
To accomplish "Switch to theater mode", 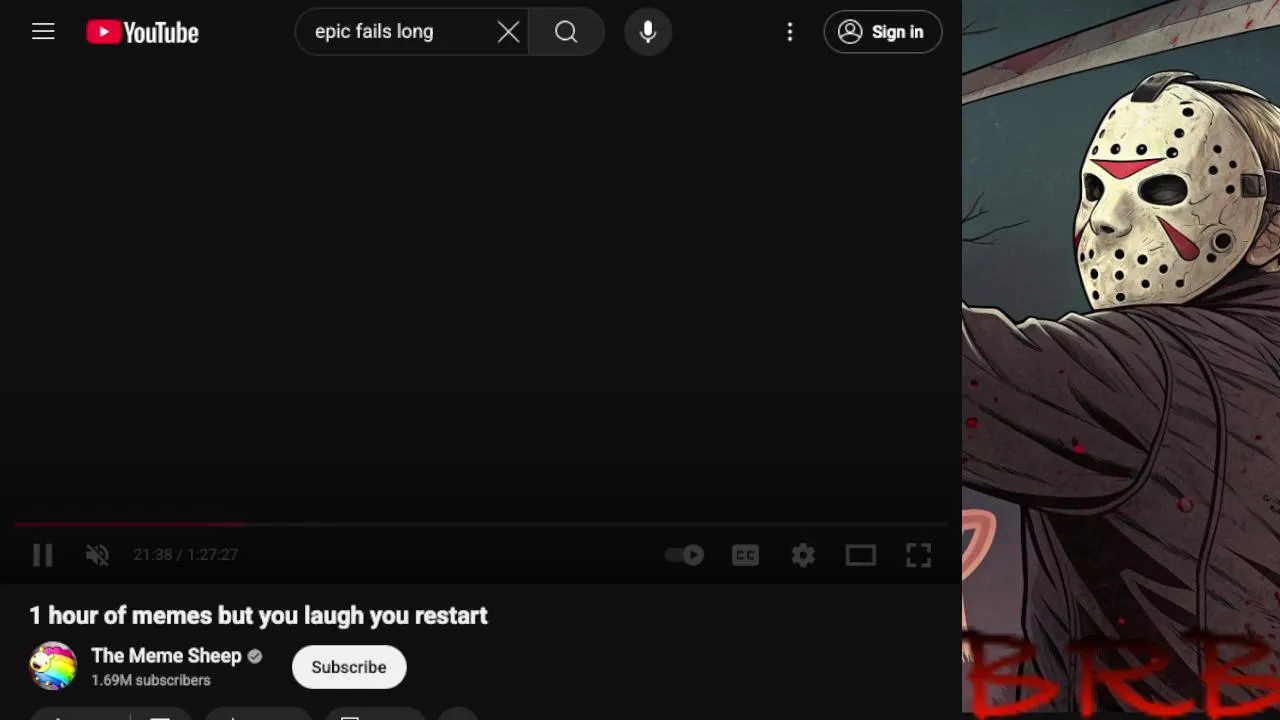I will click(861, 555).
